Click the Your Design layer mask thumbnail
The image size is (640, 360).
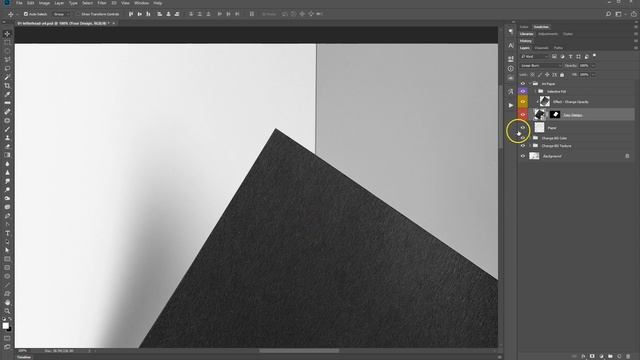pyautogui.click(x=555, y=115)
